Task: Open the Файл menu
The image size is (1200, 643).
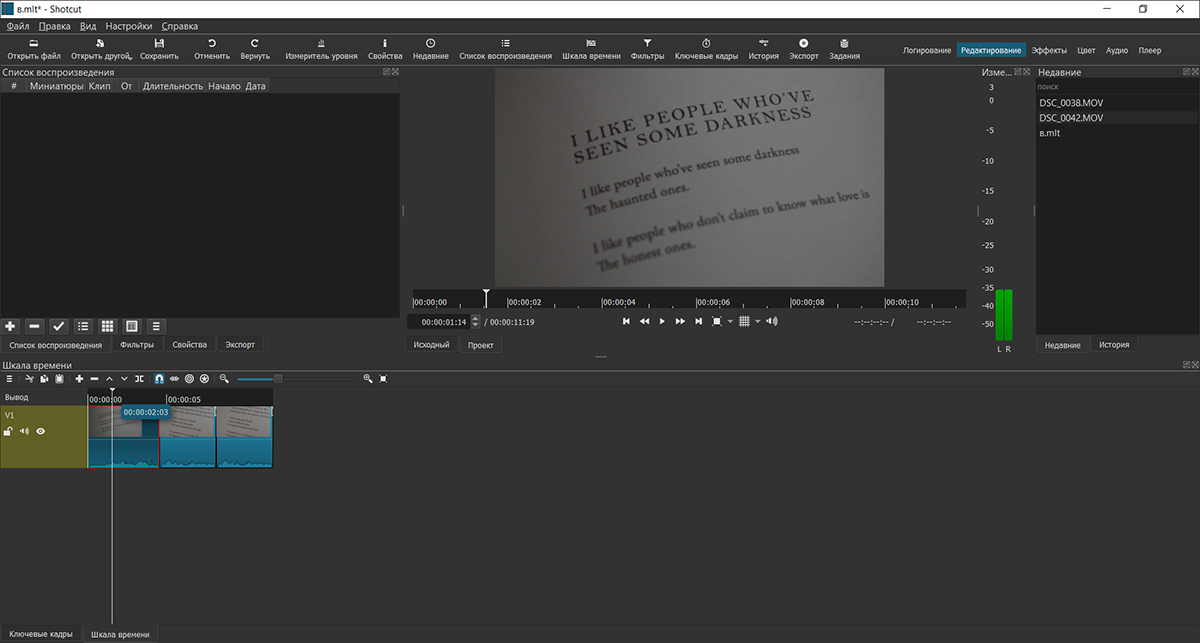Action: coord(18,26)
